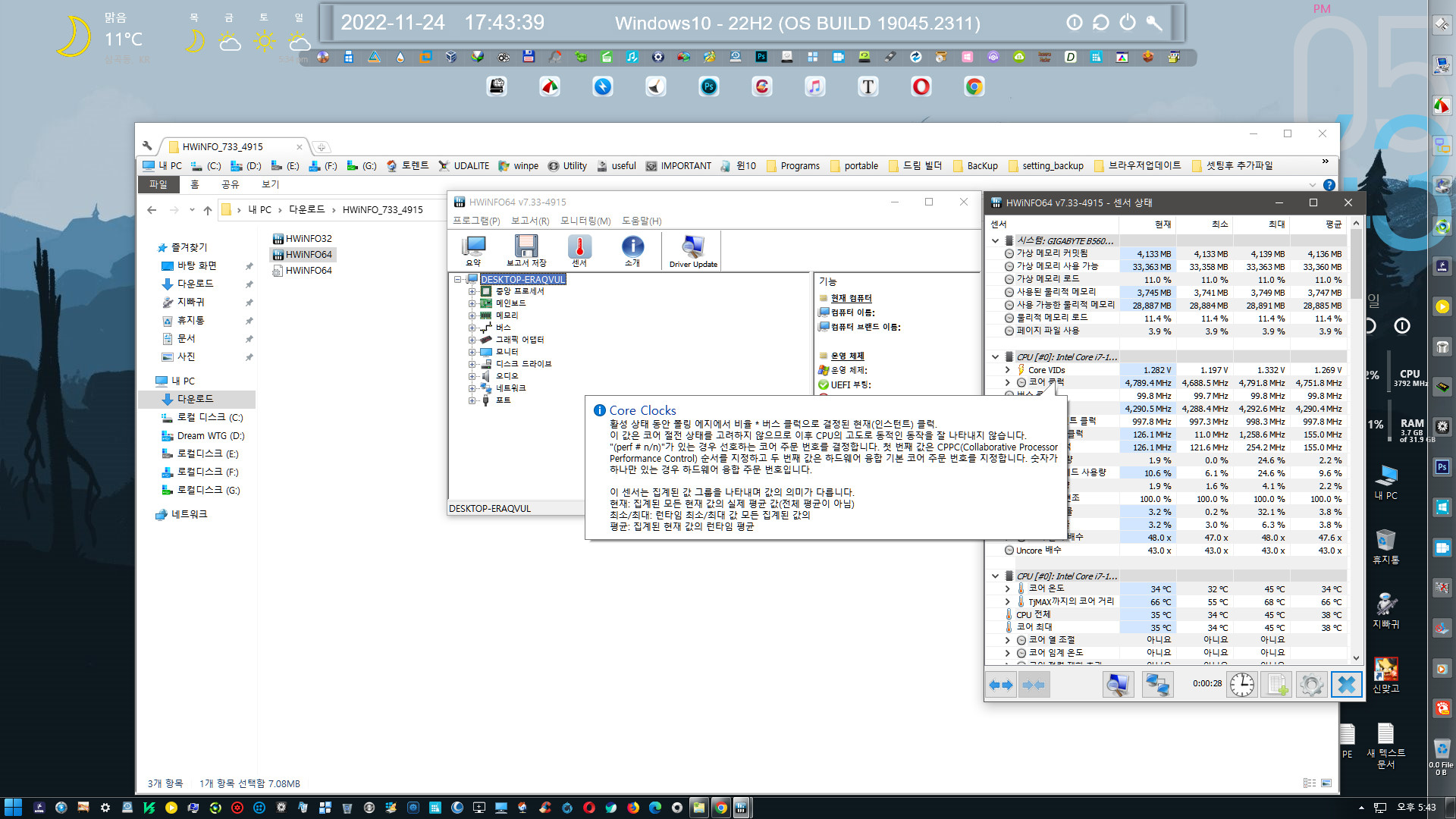1456x819 pixels.
Task: Select the HWiNFO32 file
Action: coord(302,238)
